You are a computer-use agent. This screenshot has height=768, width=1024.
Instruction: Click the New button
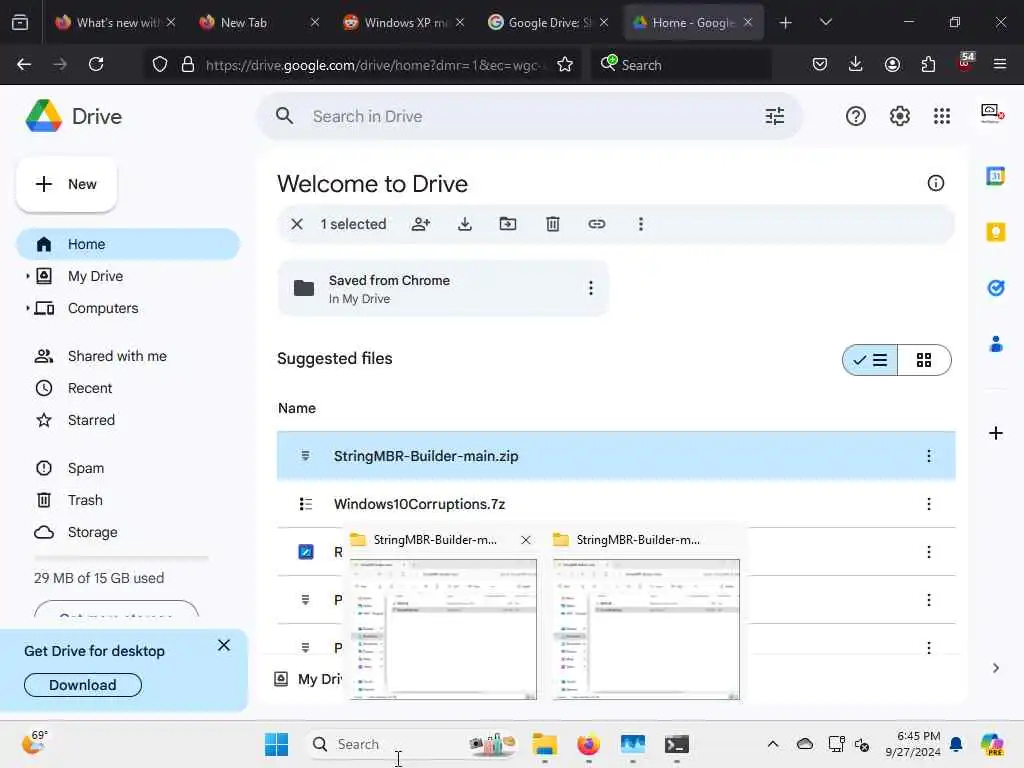click(67, 184)
